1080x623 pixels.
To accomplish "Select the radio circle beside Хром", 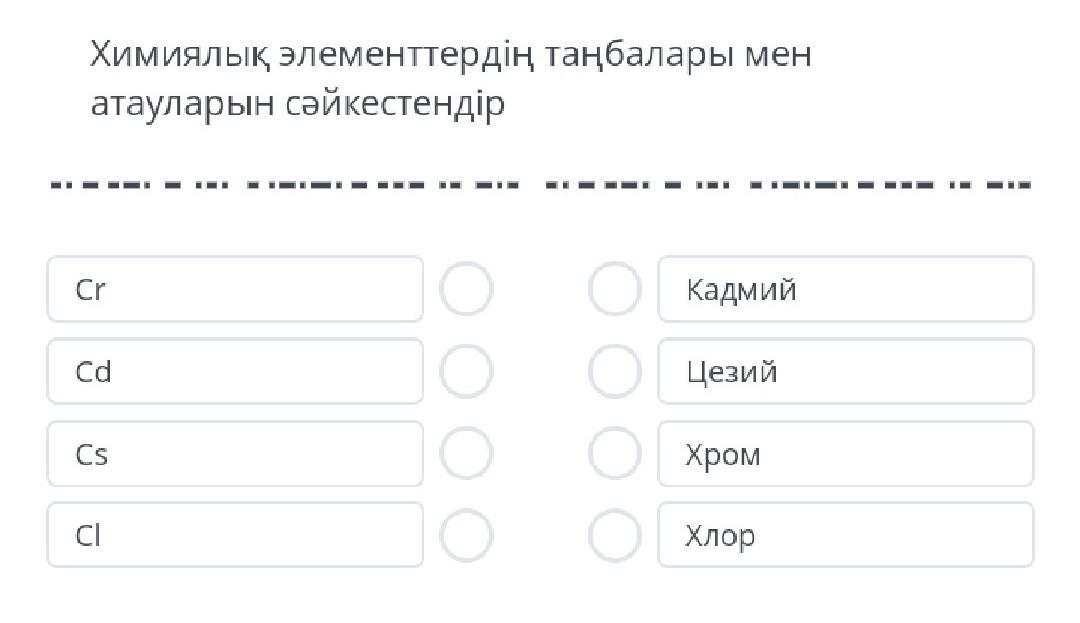I will pos(614,454).
